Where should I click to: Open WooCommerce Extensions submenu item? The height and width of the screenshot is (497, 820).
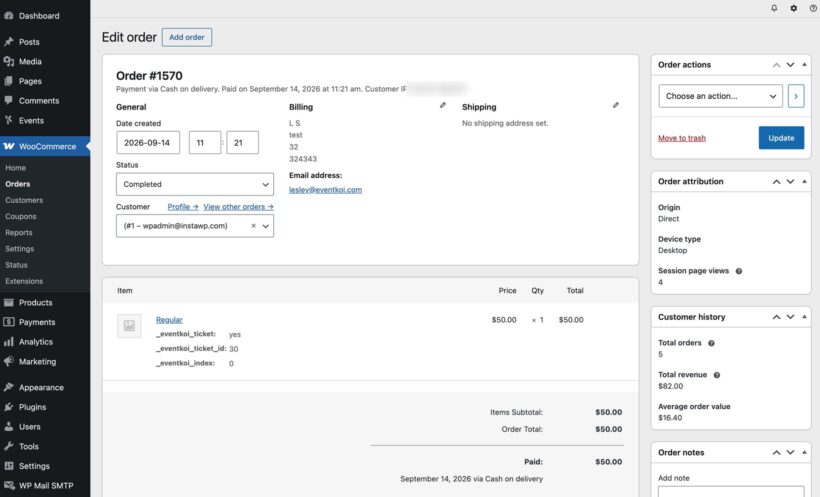tap(24, 281)
